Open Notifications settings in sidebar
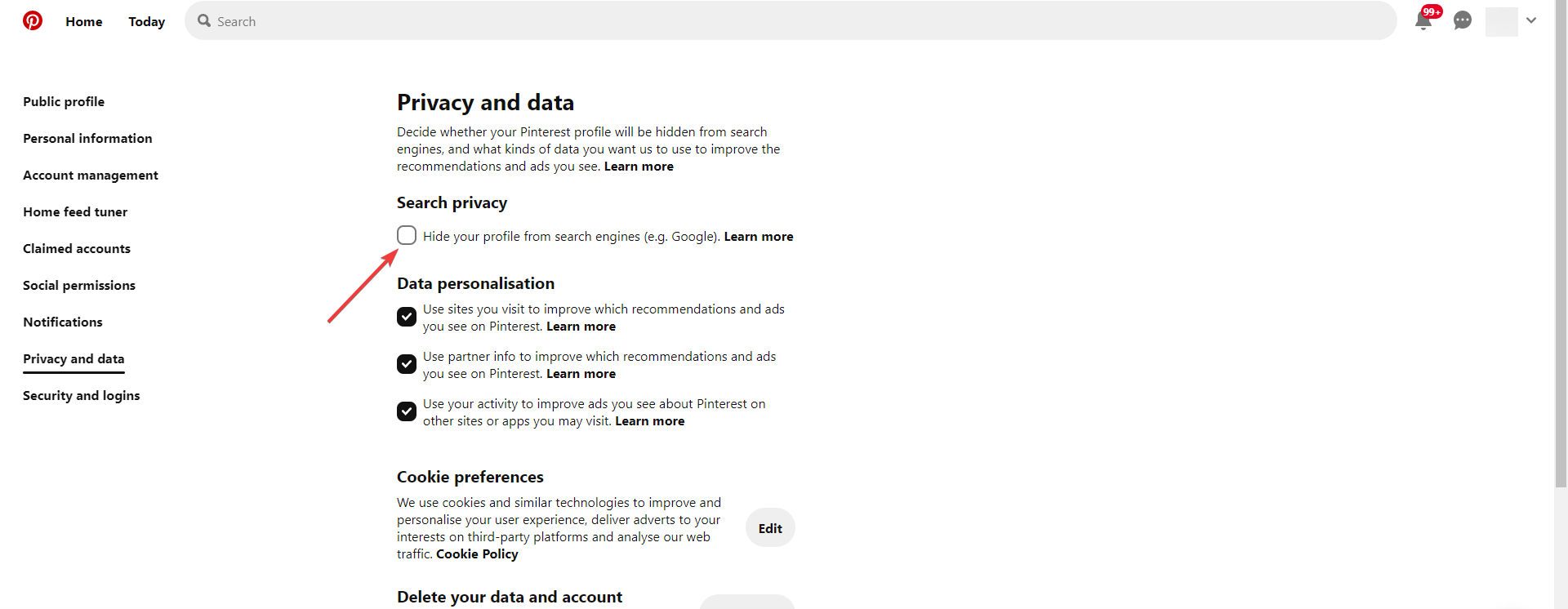Viewport: 1568px width, 609px height. click(63, 322)
